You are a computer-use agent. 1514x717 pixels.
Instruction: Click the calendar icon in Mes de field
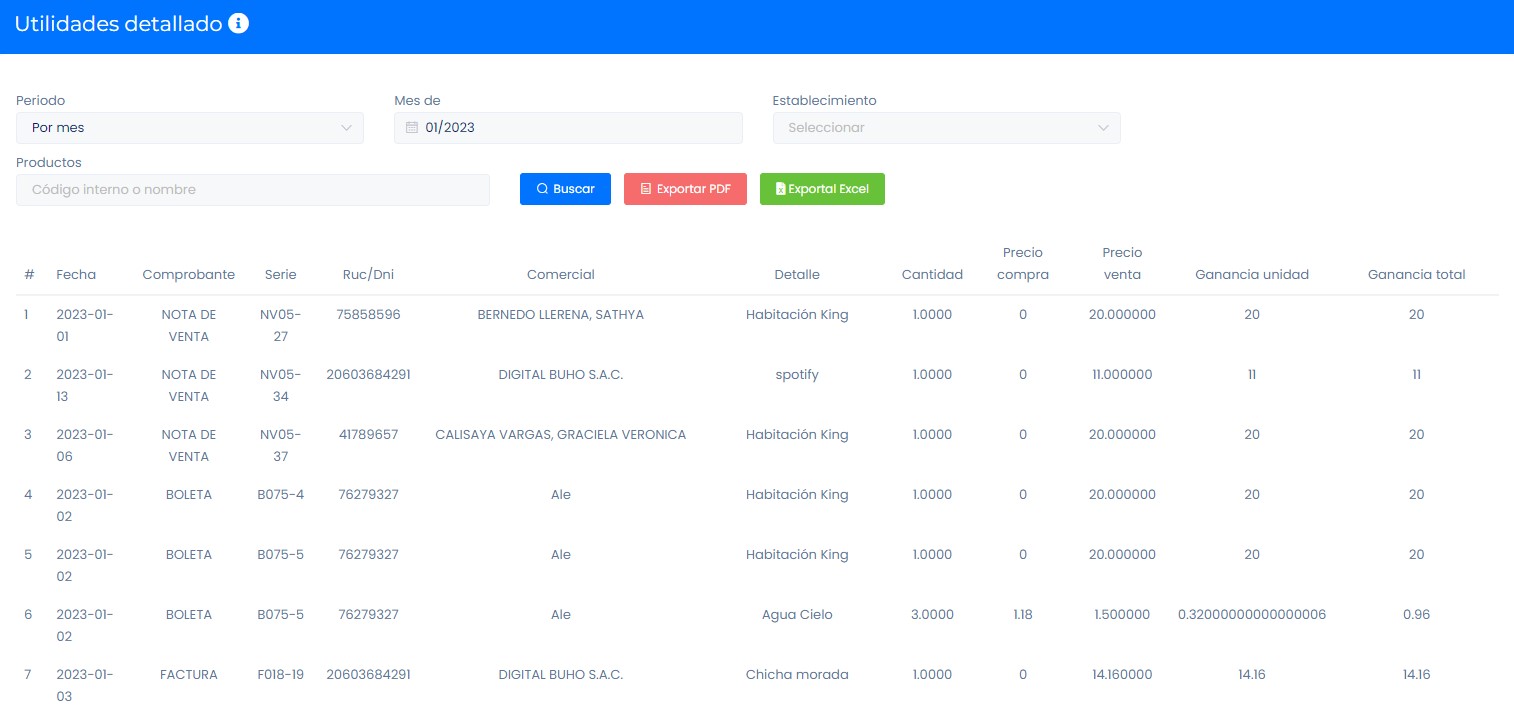(x=411, y=128)
